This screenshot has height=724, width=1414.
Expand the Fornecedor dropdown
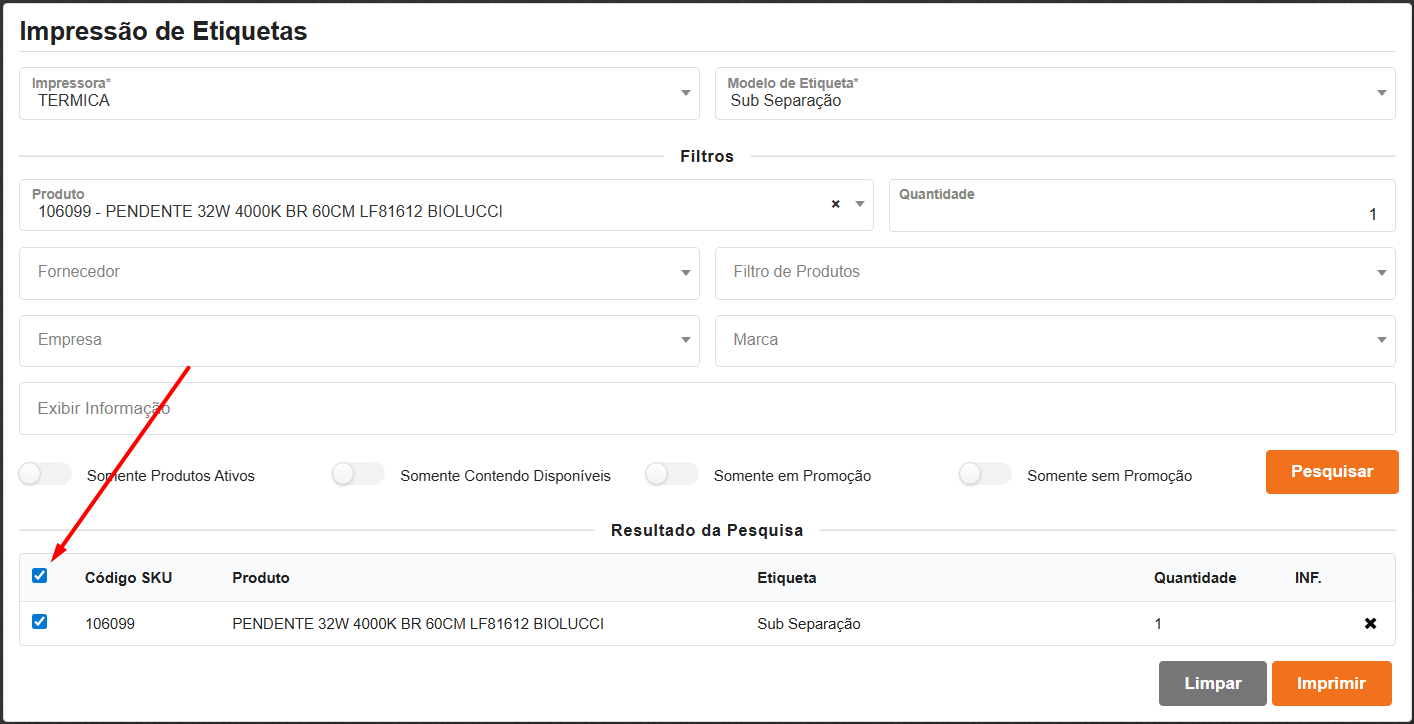coord(684,273)
